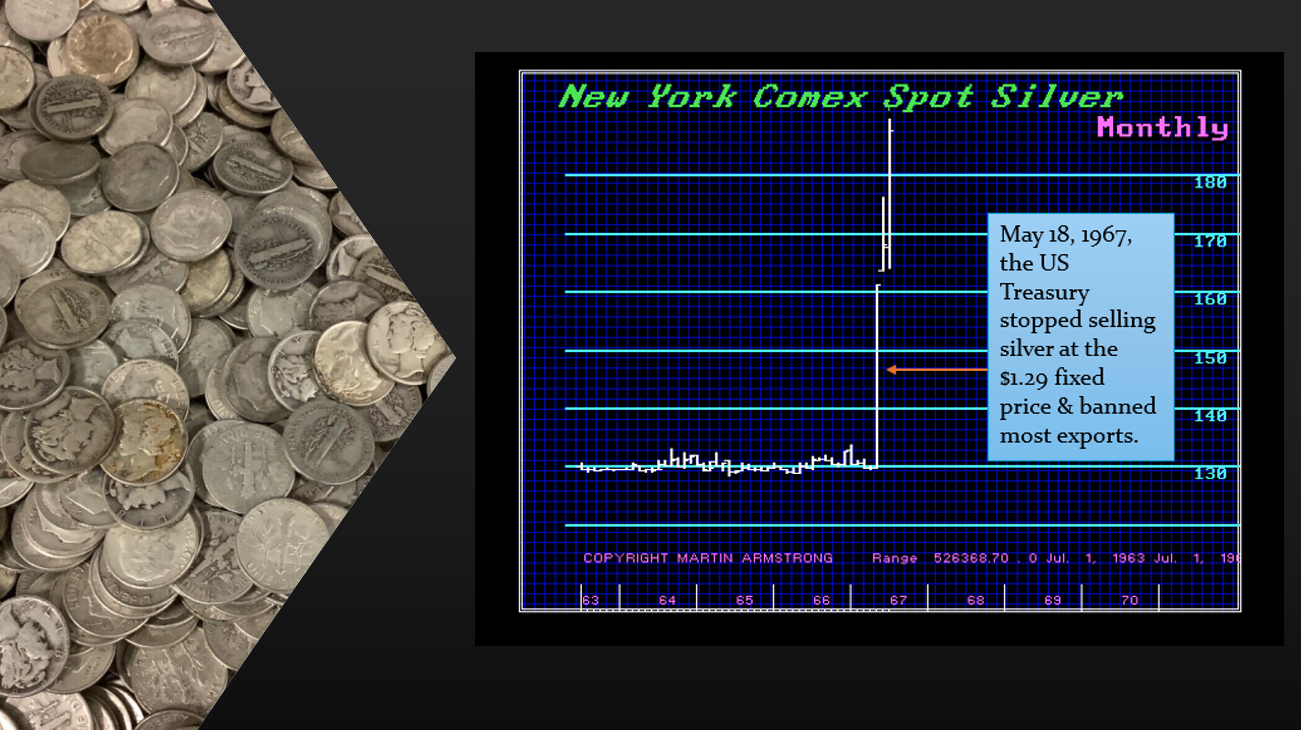Viewport: 1301px width, 730px height.
Task: Click the "67" year label
Action: tap(898, 600)
